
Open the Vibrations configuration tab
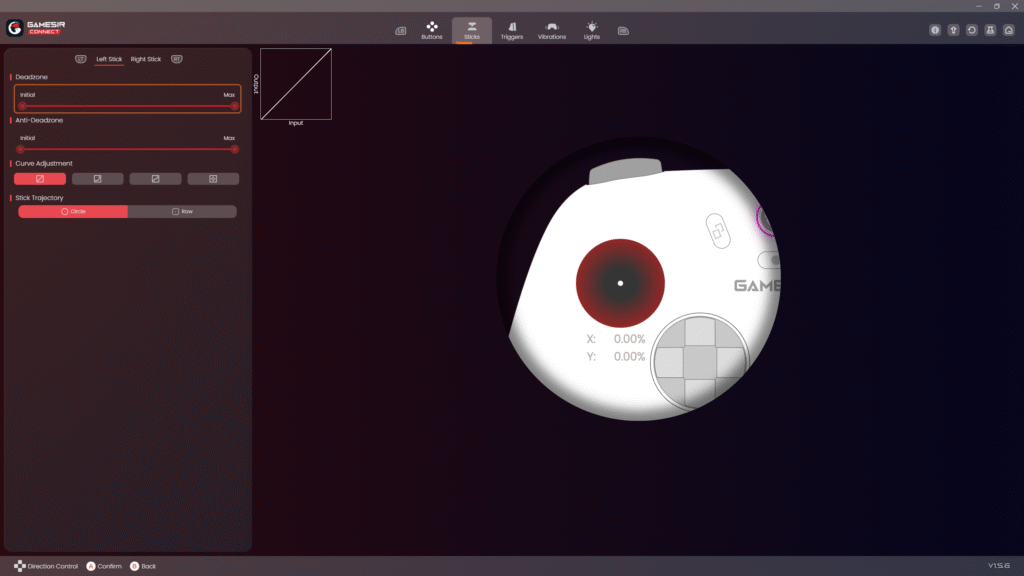[x=552, y=31]
